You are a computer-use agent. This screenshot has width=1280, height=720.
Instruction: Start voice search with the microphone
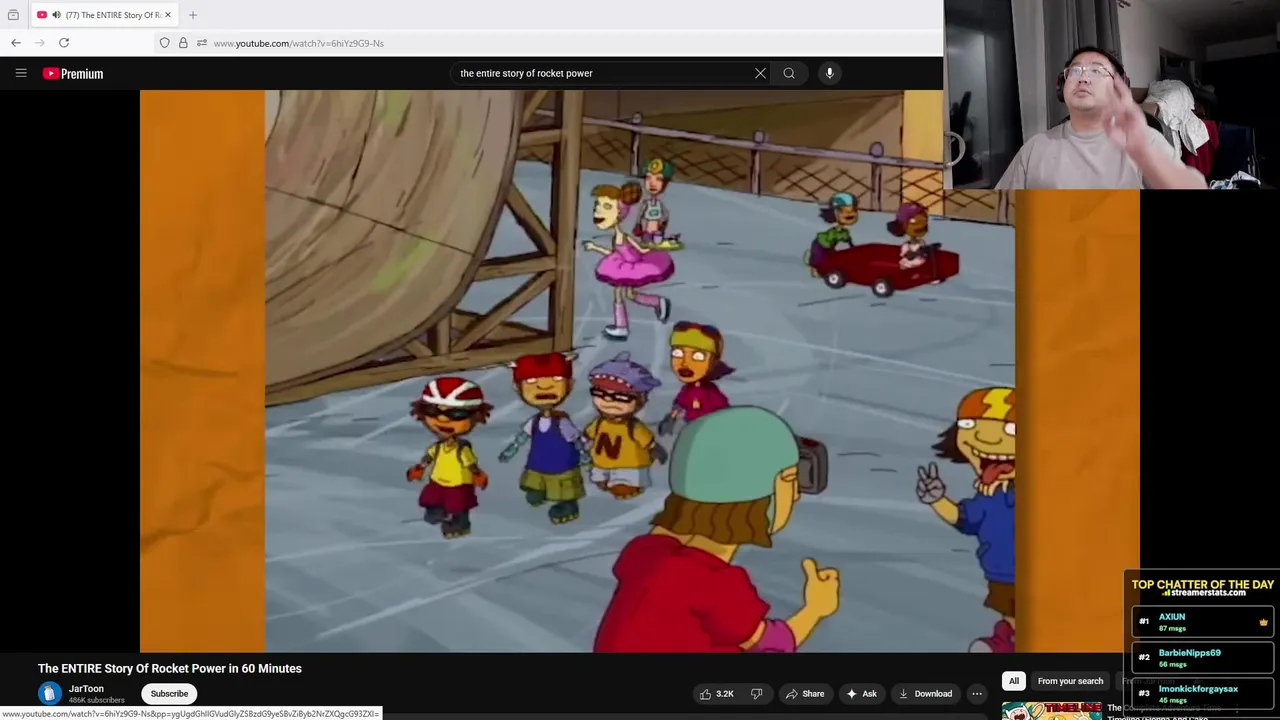click(830, 73)
